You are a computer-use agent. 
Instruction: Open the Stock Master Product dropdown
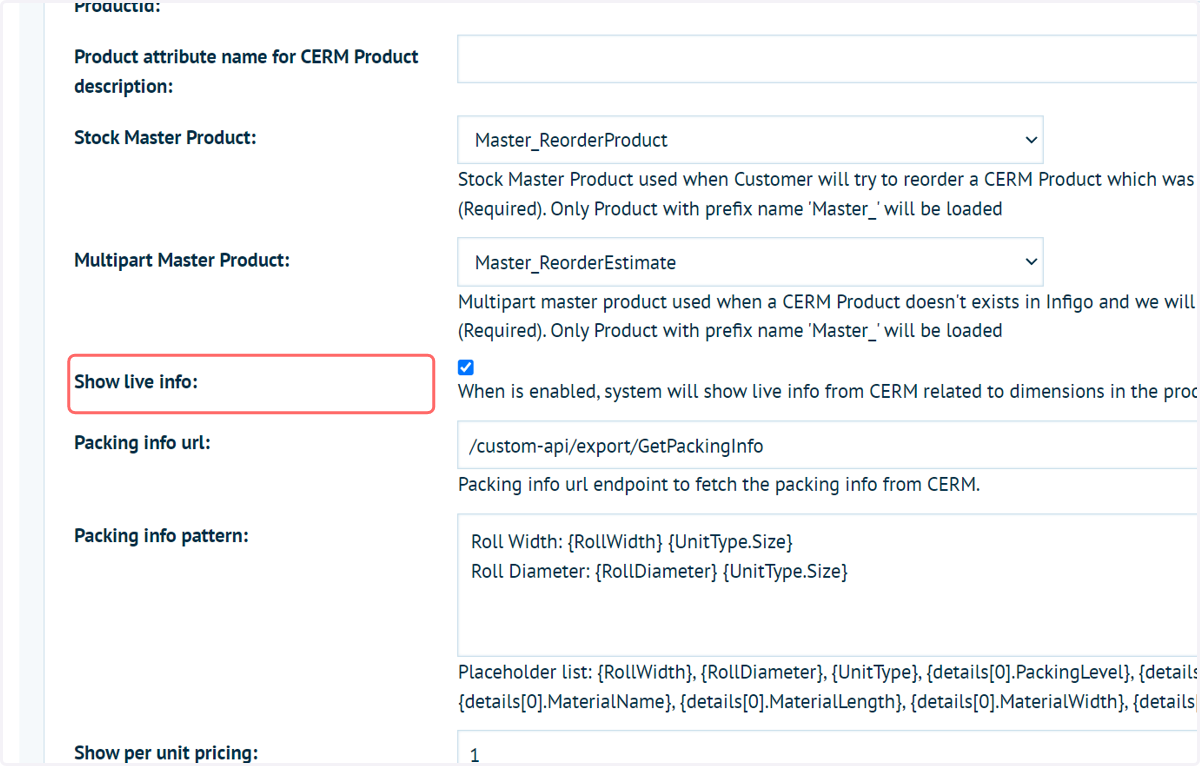tap(750, 140)
